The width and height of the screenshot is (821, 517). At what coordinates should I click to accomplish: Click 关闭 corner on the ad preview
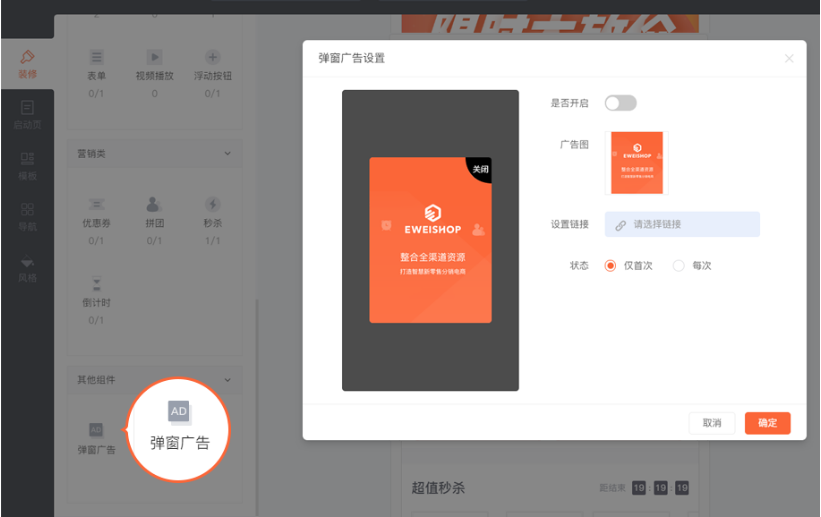tap(480, 168)
